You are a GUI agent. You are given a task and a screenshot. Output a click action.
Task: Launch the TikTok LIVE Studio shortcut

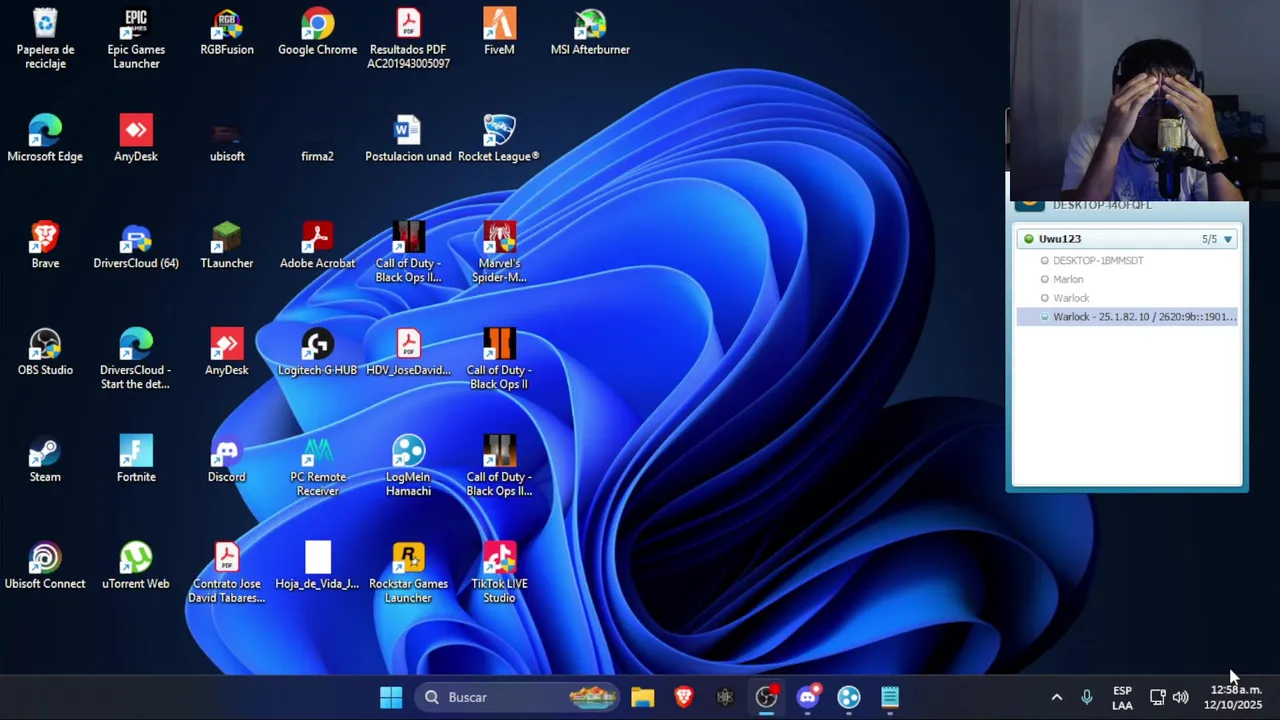(499, 573)
